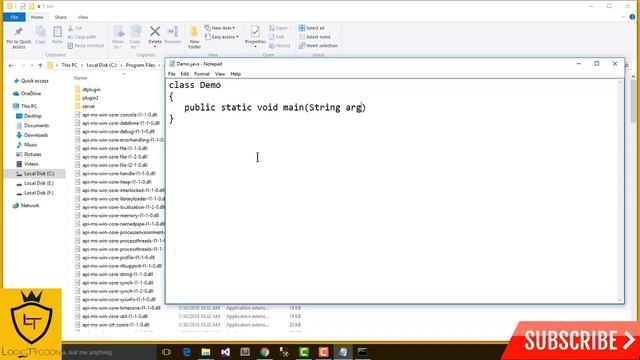The width and height of the screenshot is (640, 360).
Task: Click the Name column header
Action: coord(80,78)
